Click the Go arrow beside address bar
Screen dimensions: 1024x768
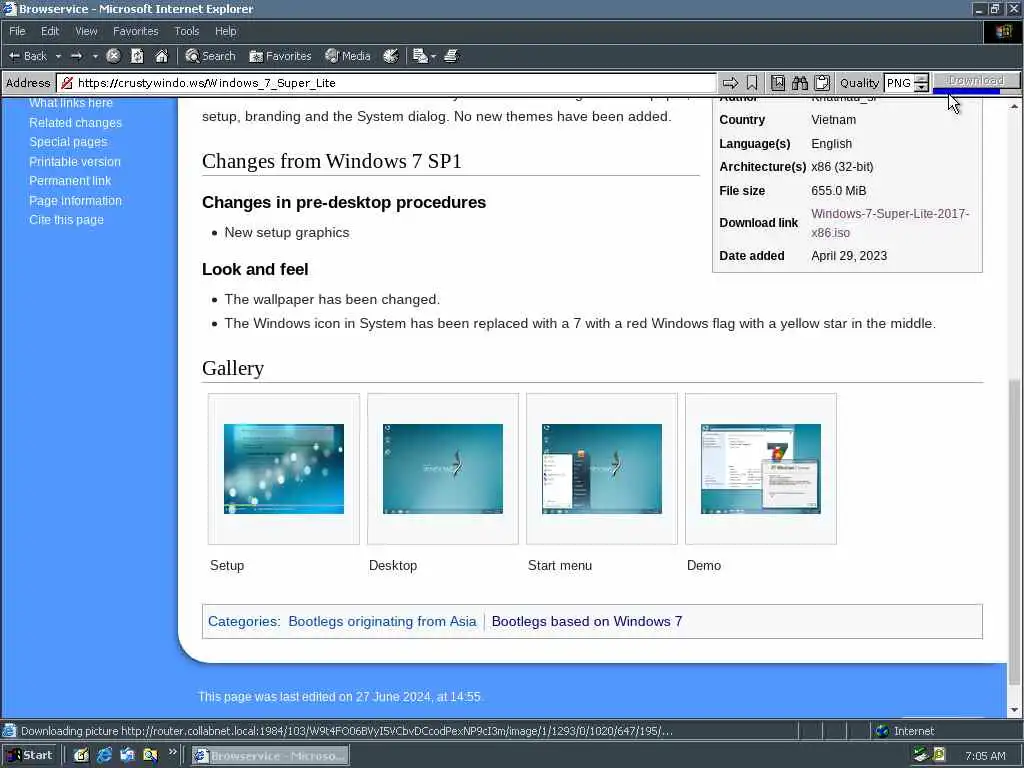coord(730,83)
